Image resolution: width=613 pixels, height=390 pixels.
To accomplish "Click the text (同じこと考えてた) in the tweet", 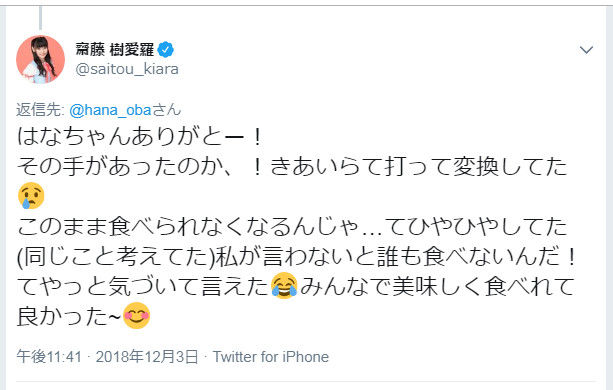I will (x=116, y=257).
